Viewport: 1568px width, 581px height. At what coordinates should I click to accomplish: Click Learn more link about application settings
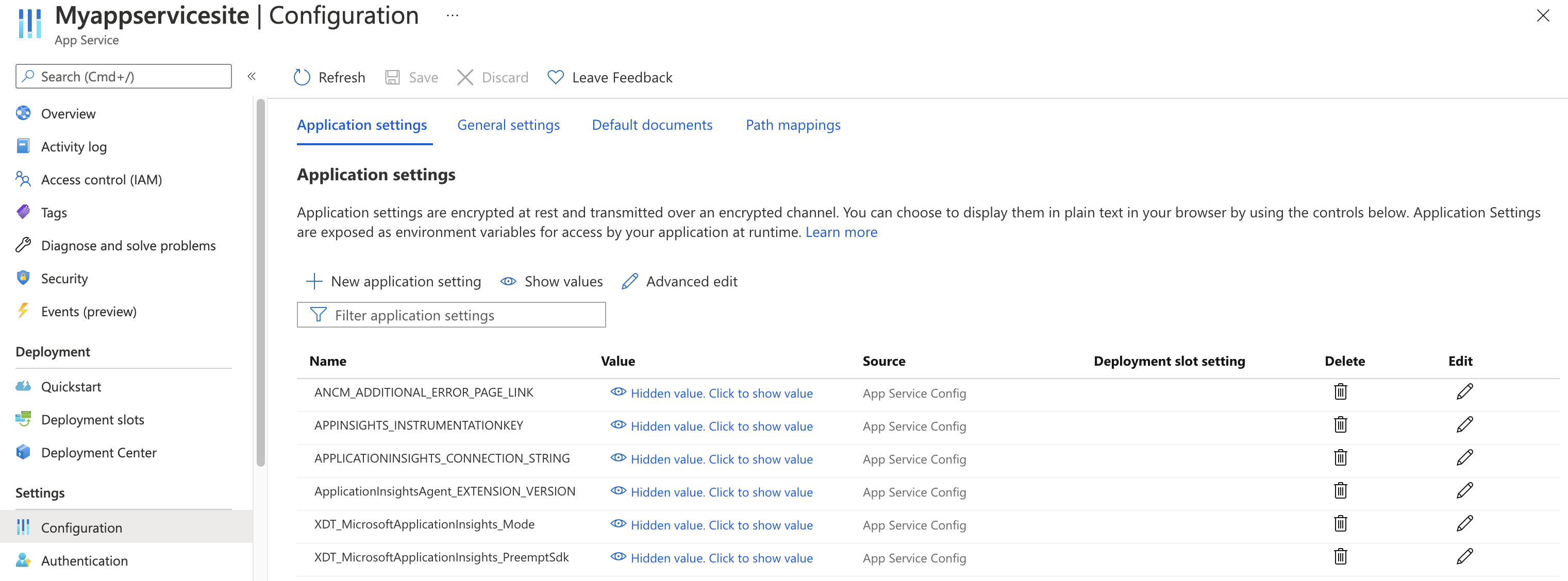pyautogui.click(x=841, y=231)
